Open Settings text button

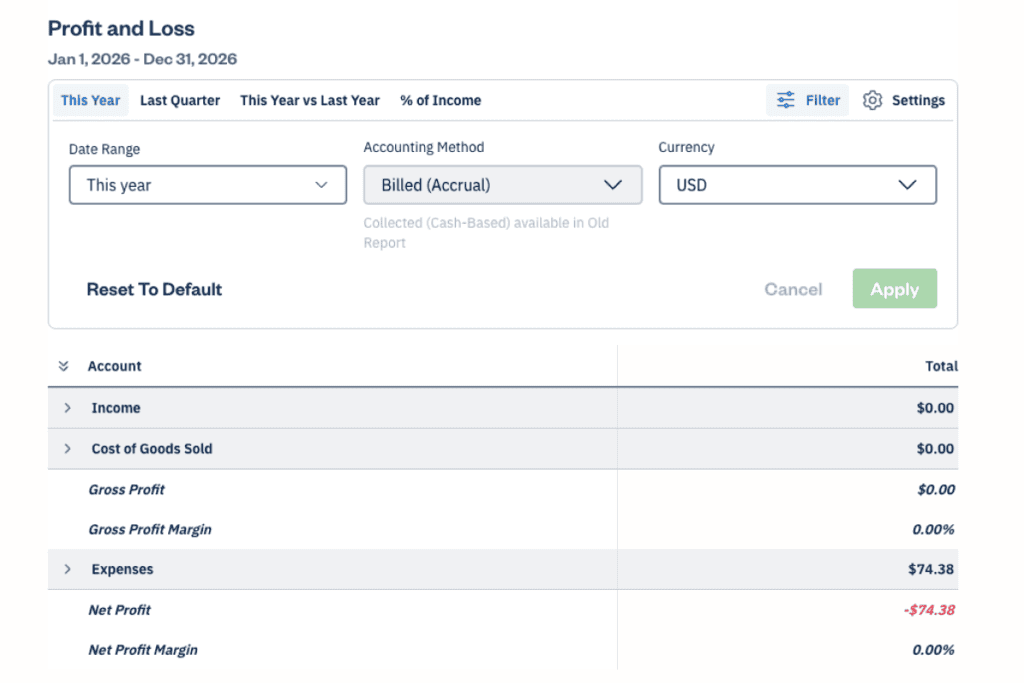918,101
